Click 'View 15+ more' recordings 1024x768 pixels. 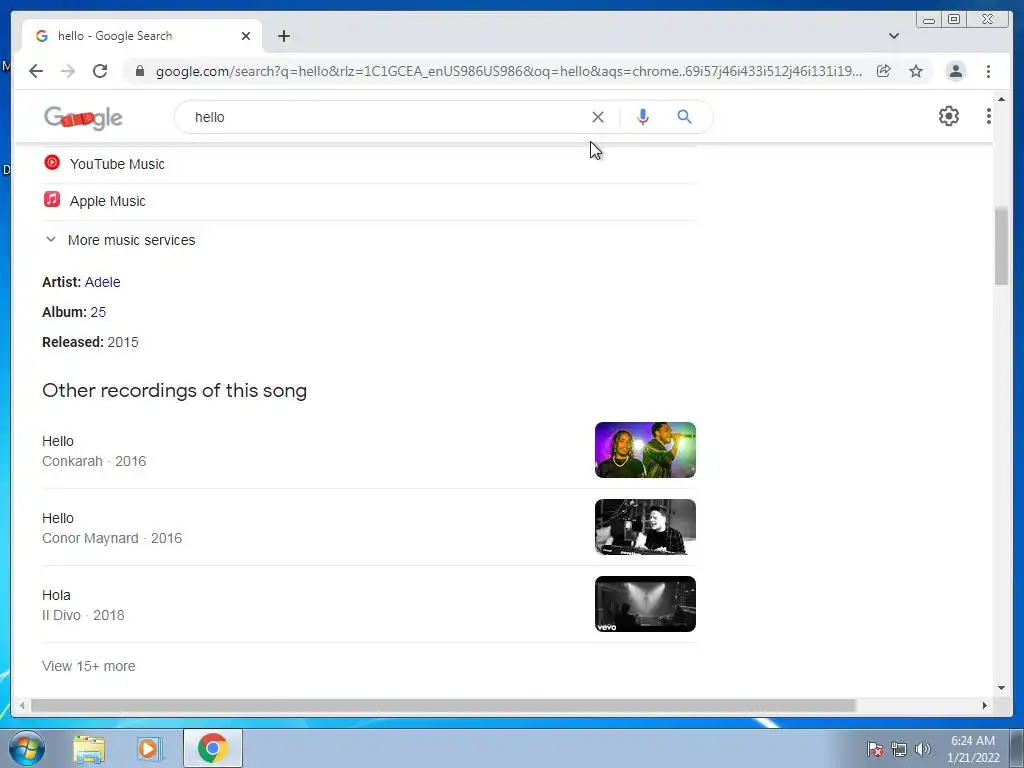(x=89, y=666)
